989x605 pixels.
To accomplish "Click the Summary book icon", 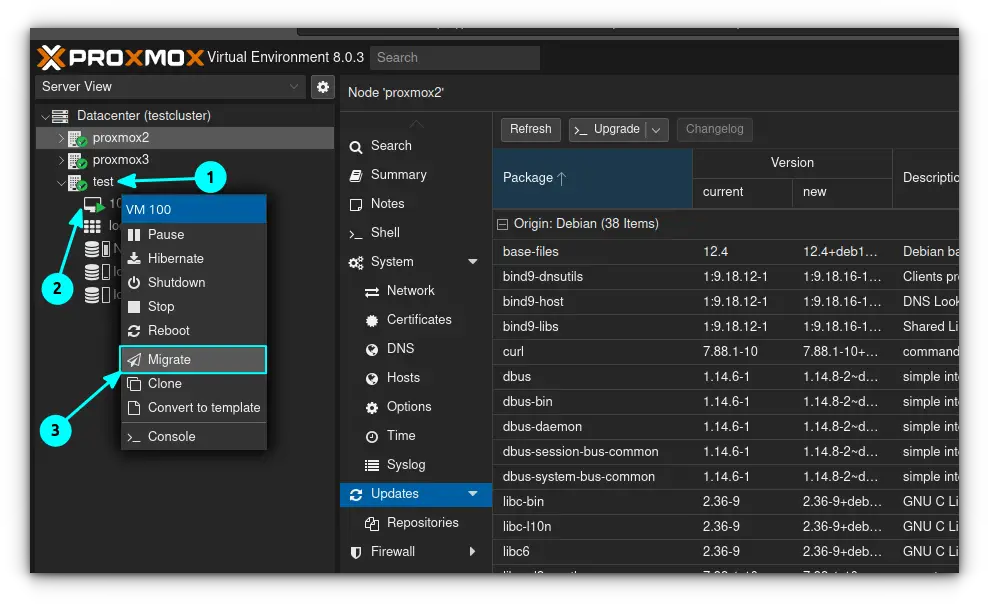I will click(356, 175).
